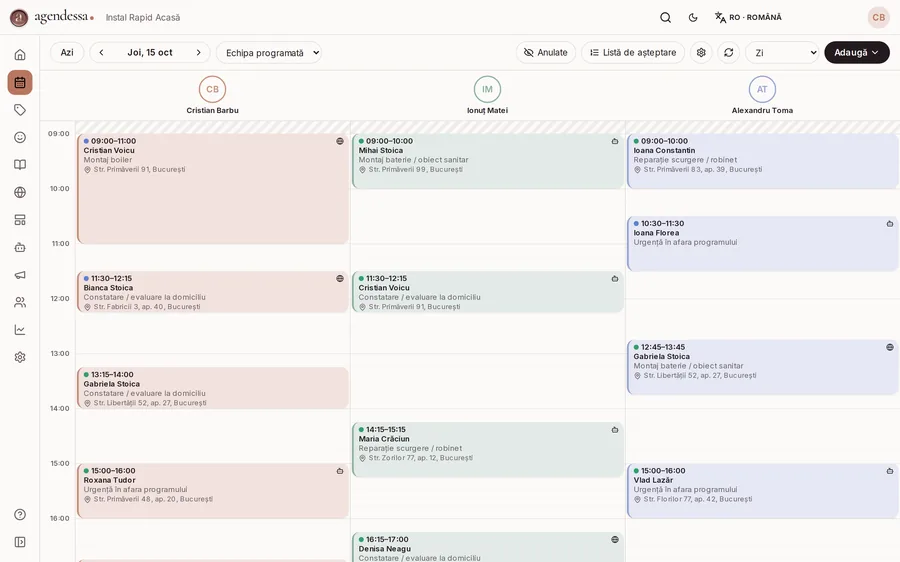This screenshot has height=562, width=900.
Task: Open the robot assistant icon in sidebar
Action: pyautogui.click(x=20, y=247)
